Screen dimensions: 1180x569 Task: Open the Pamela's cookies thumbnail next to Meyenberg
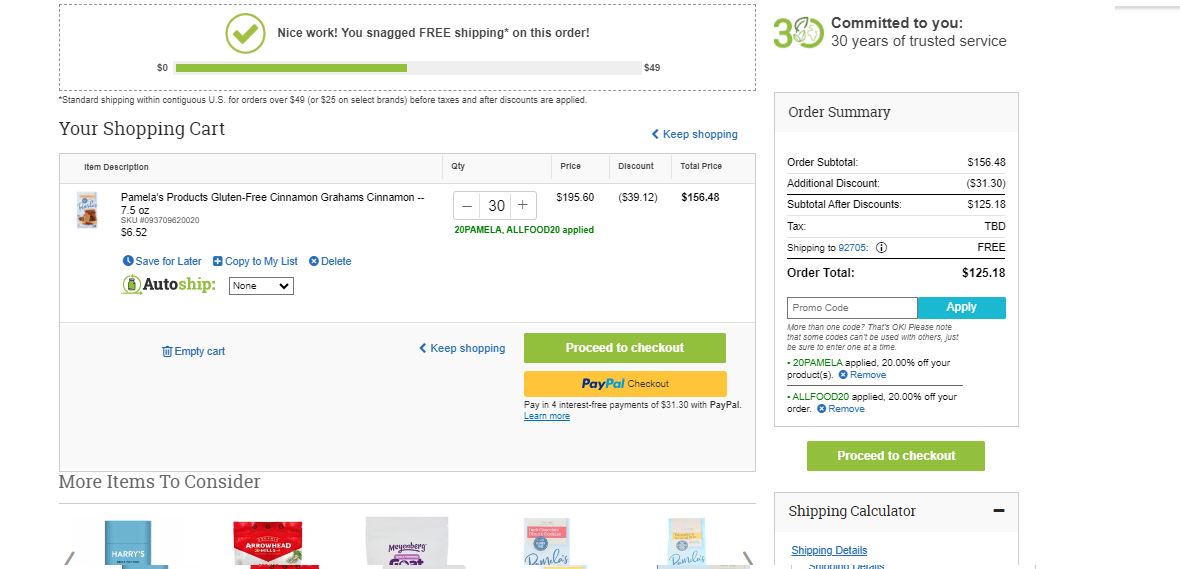pyautogui.click(x=546, y=543)
